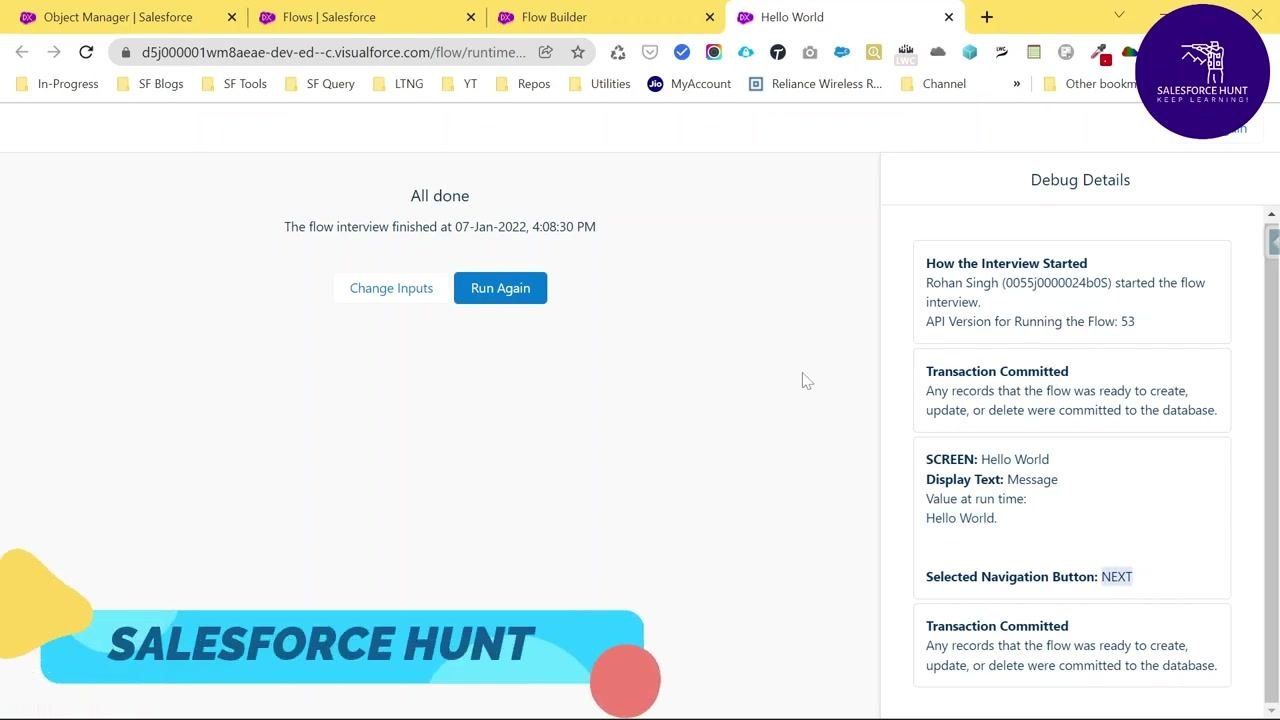This screenshot has width=1280, height=720.
Task: Open the SF Blogs bookmarks folder
Action: click(x=151, y=84)
